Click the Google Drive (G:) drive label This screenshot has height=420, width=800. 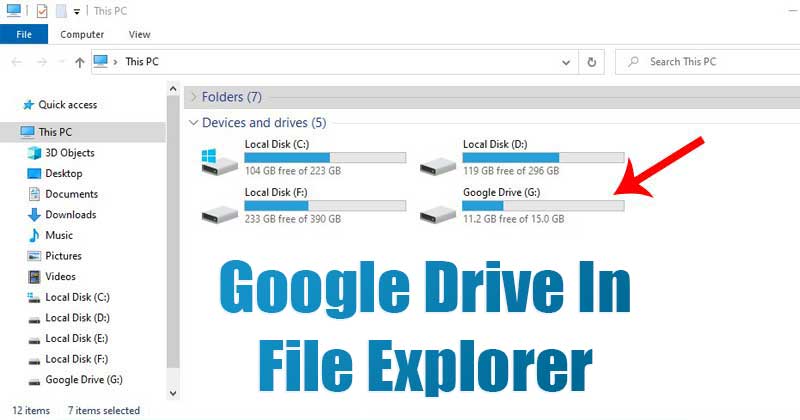point(502,192)
